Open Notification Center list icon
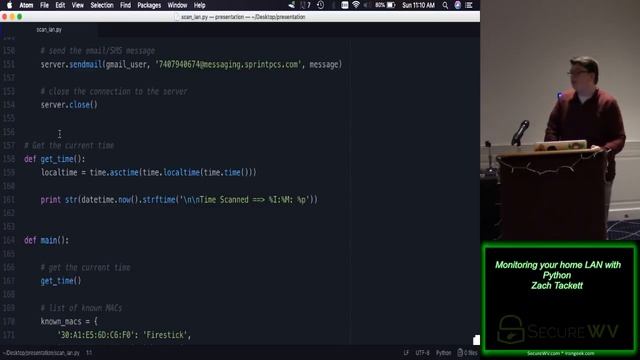Image resolution: width=640 pixels, height=360 pixels. coord(469,5)
